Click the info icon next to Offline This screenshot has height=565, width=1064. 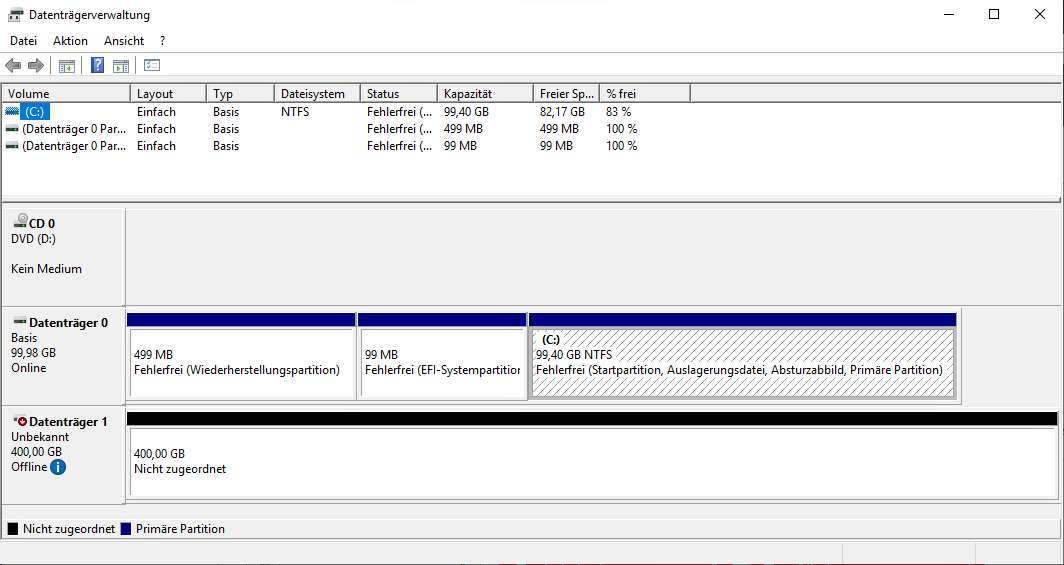(x=58, y=467)
